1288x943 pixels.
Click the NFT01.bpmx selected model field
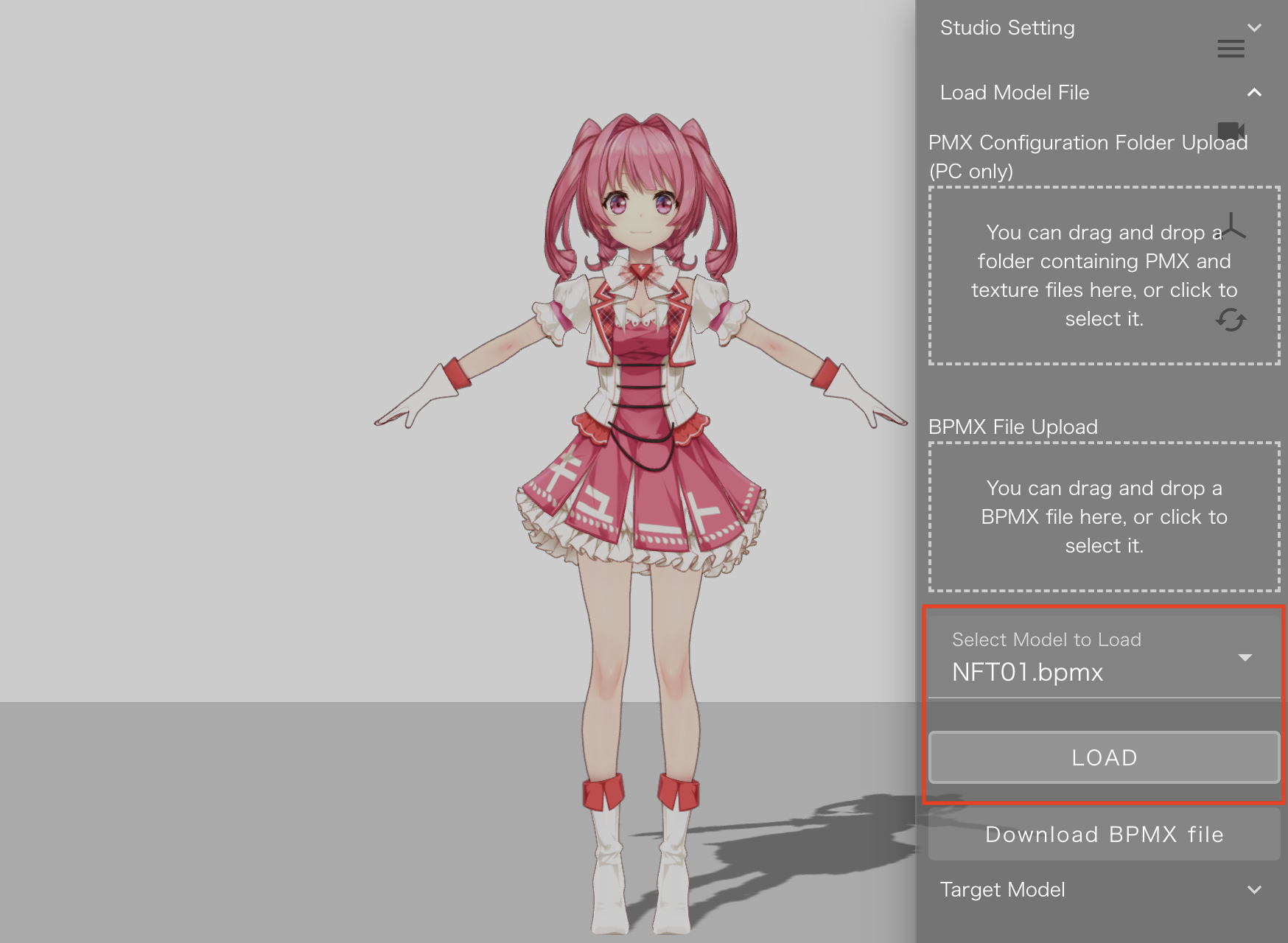click(1027, 672)
